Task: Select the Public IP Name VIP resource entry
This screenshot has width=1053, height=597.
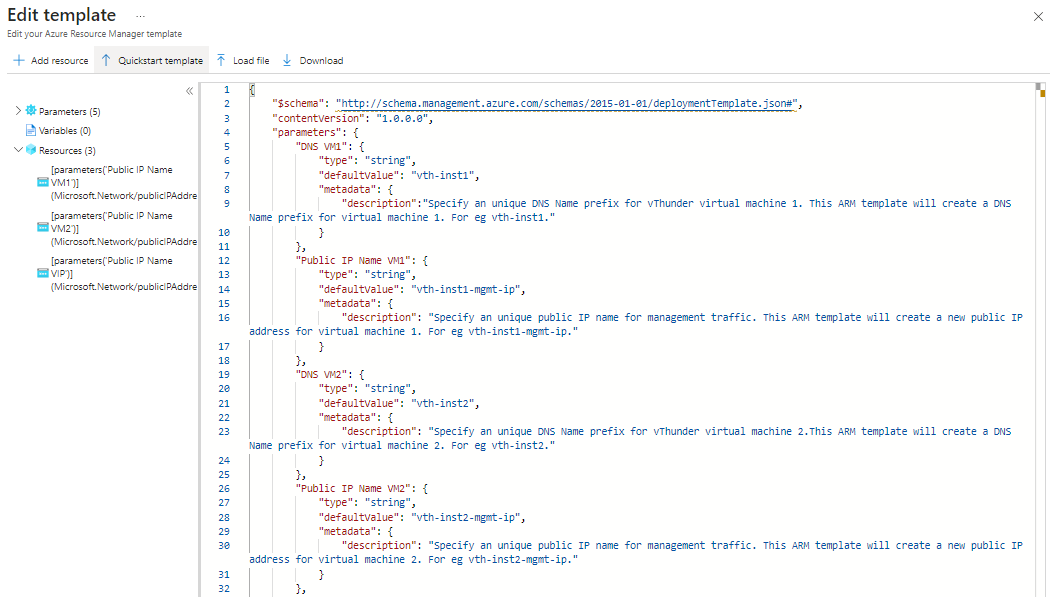Action: (124, 273)
